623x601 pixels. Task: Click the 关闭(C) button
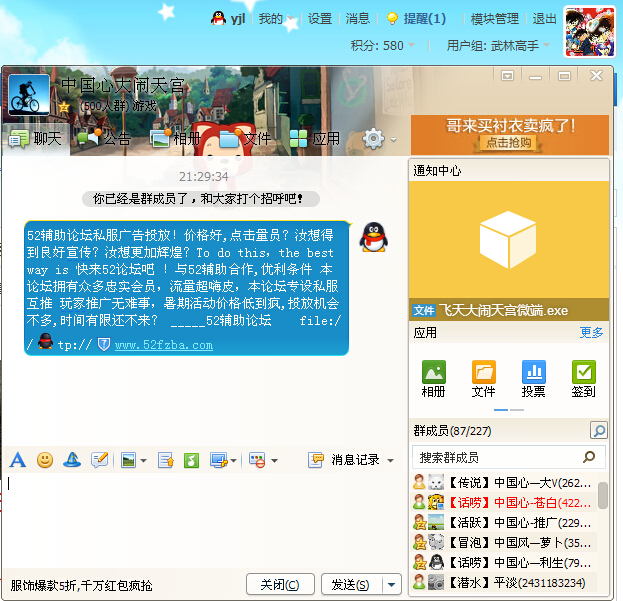pyautogui.click(x=280, y=584)
